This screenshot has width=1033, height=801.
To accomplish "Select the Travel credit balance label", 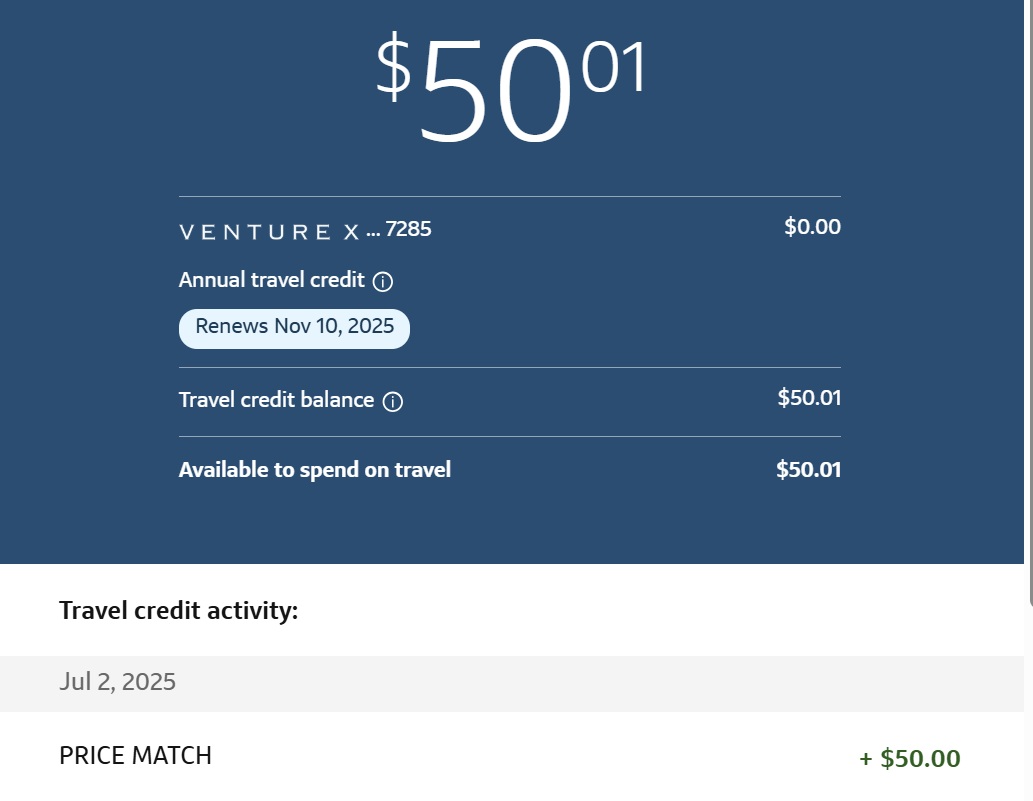I will pos(276,400).
